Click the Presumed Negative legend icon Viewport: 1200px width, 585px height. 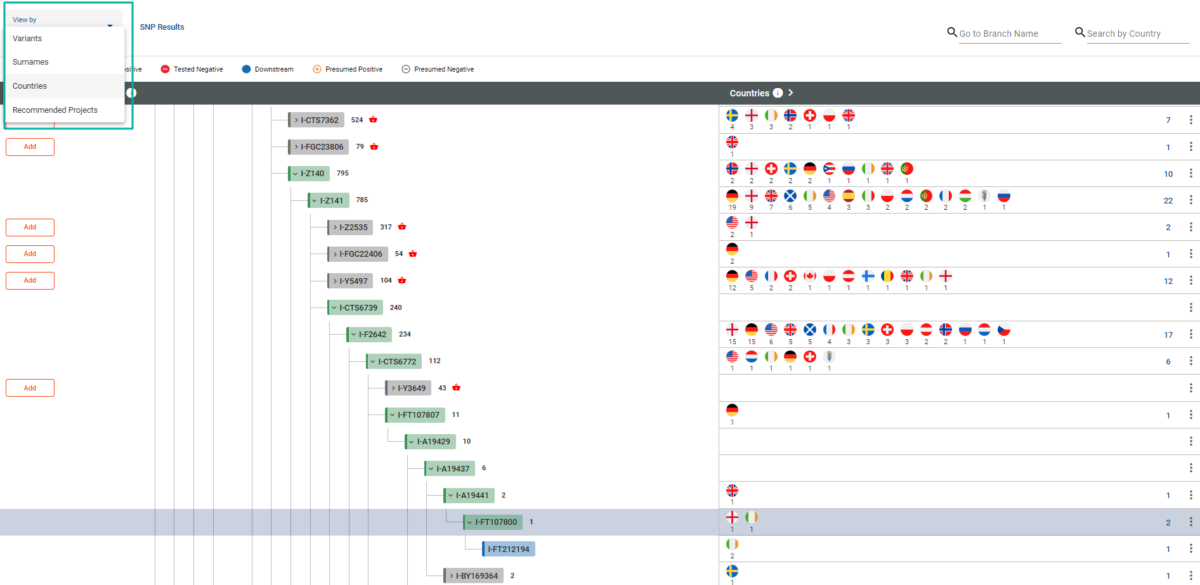(x=404, y=69)
